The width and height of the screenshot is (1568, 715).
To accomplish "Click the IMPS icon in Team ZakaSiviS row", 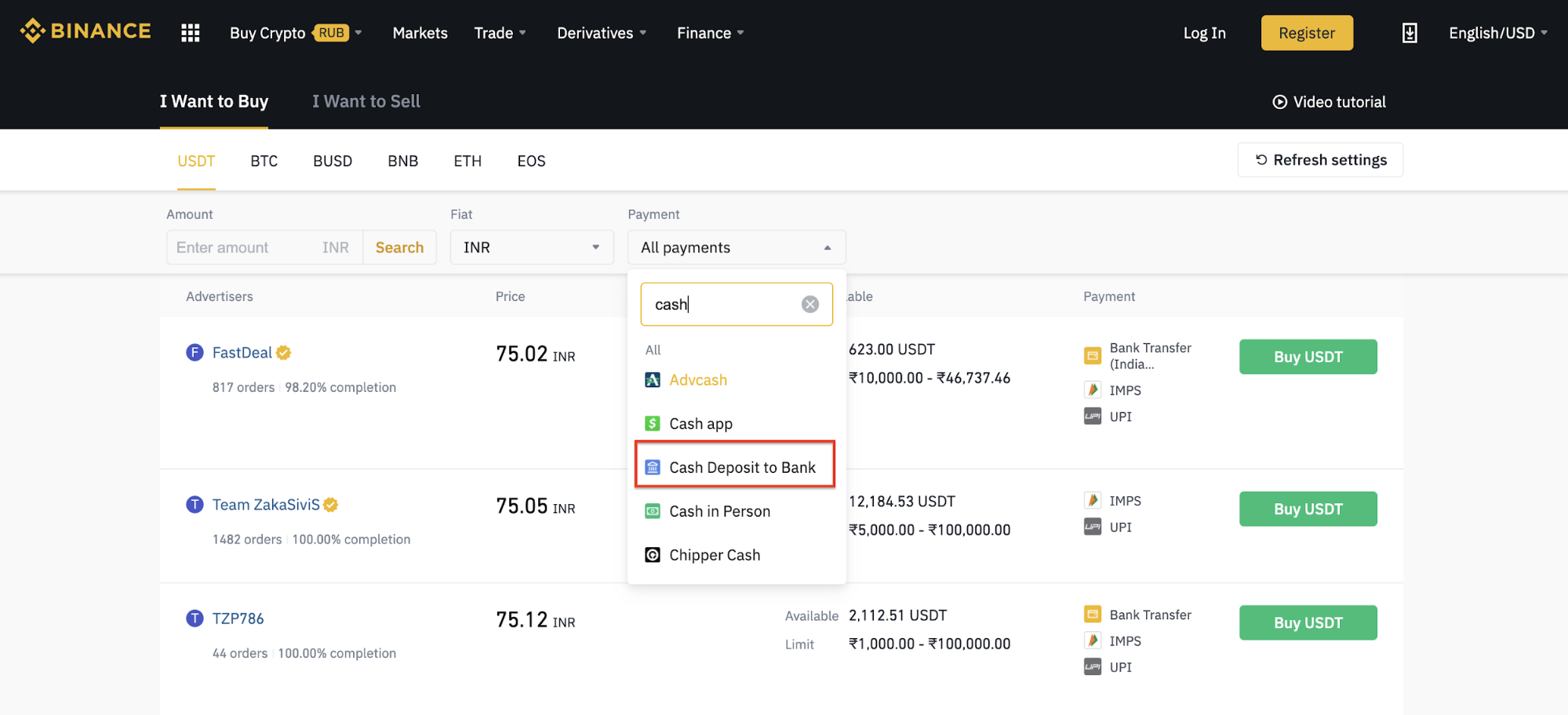I will point(1093,500).
